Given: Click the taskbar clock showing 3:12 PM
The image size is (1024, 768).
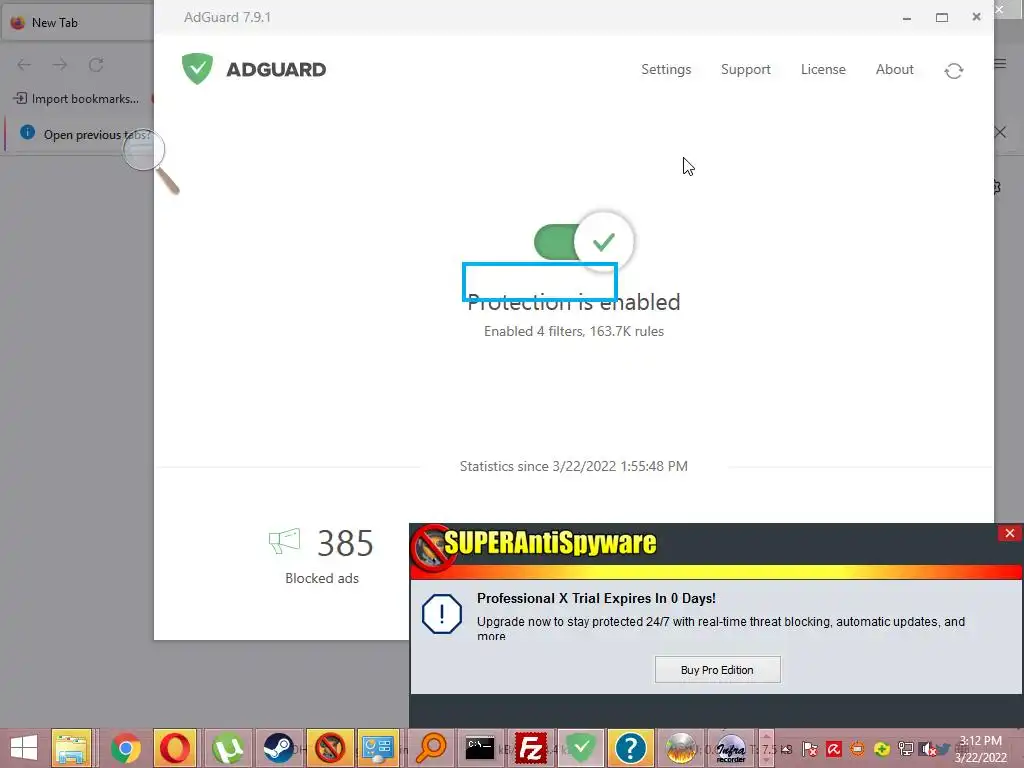Looking at the screenshot, I should (981, 749).
